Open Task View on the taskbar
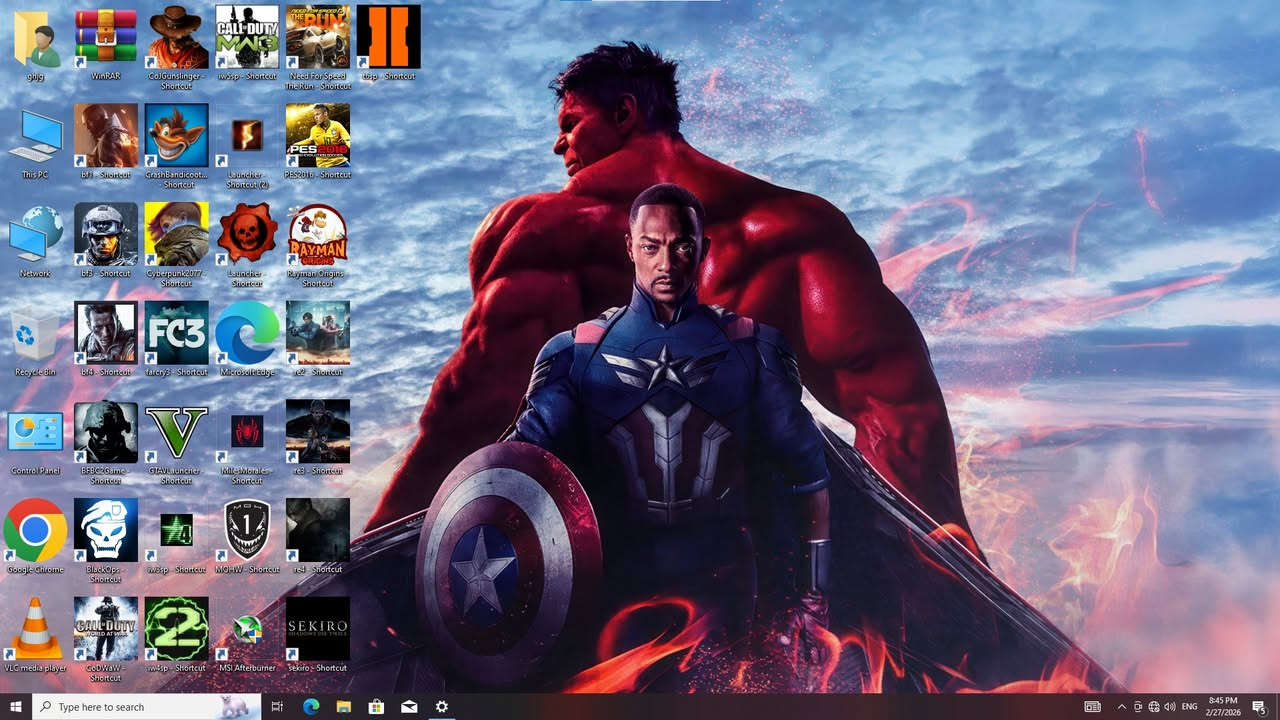Viewport: 1280px width, 720px height. (278, 707)
